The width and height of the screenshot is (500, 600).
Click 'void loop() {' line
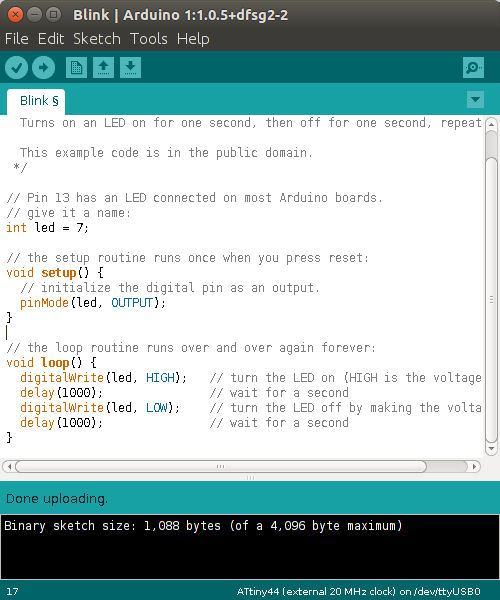(x=52, y=362)
